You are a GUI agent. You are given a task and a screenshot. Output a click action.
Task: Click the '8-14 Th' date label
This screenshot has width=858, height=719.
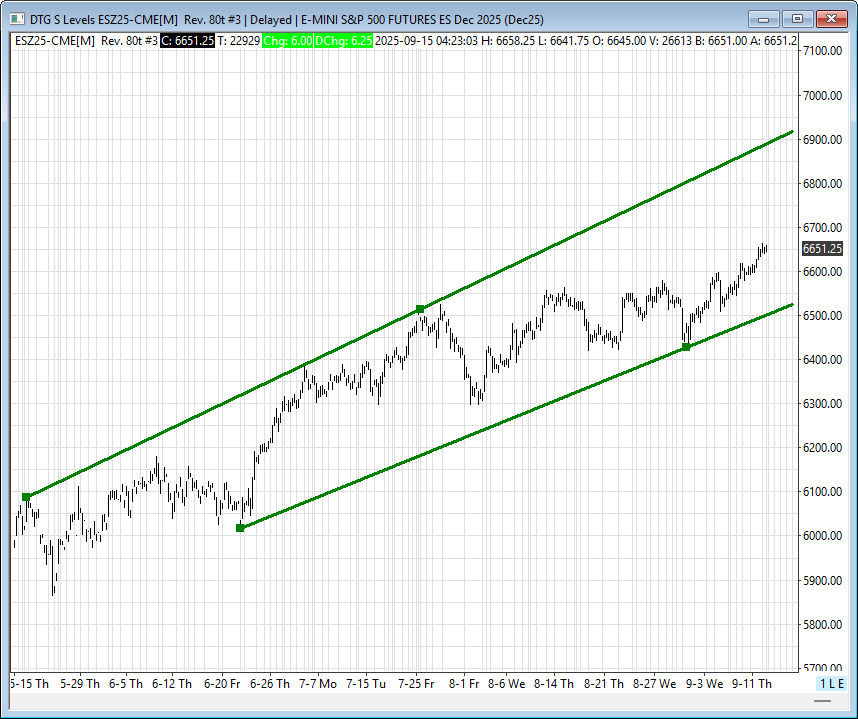click(x=554, y=684)
